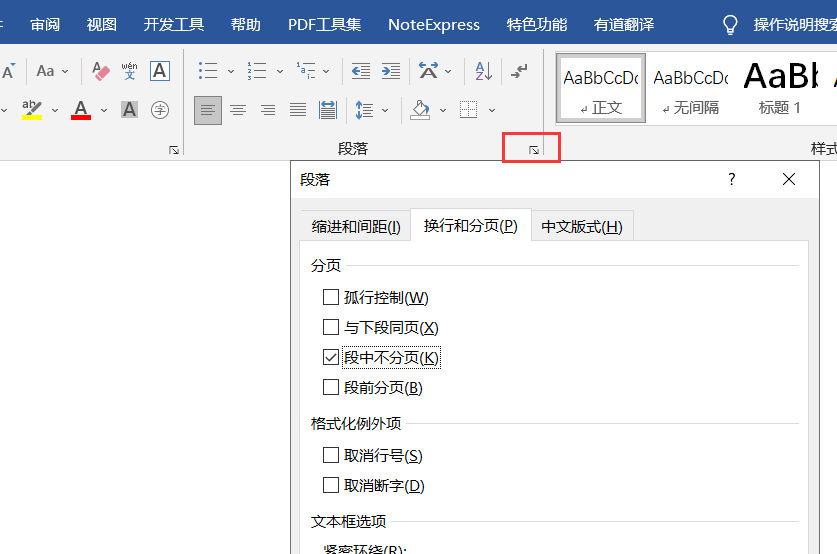
Task: Open paragraph settings dialog launcher
Action: click(x=534, y=149)
